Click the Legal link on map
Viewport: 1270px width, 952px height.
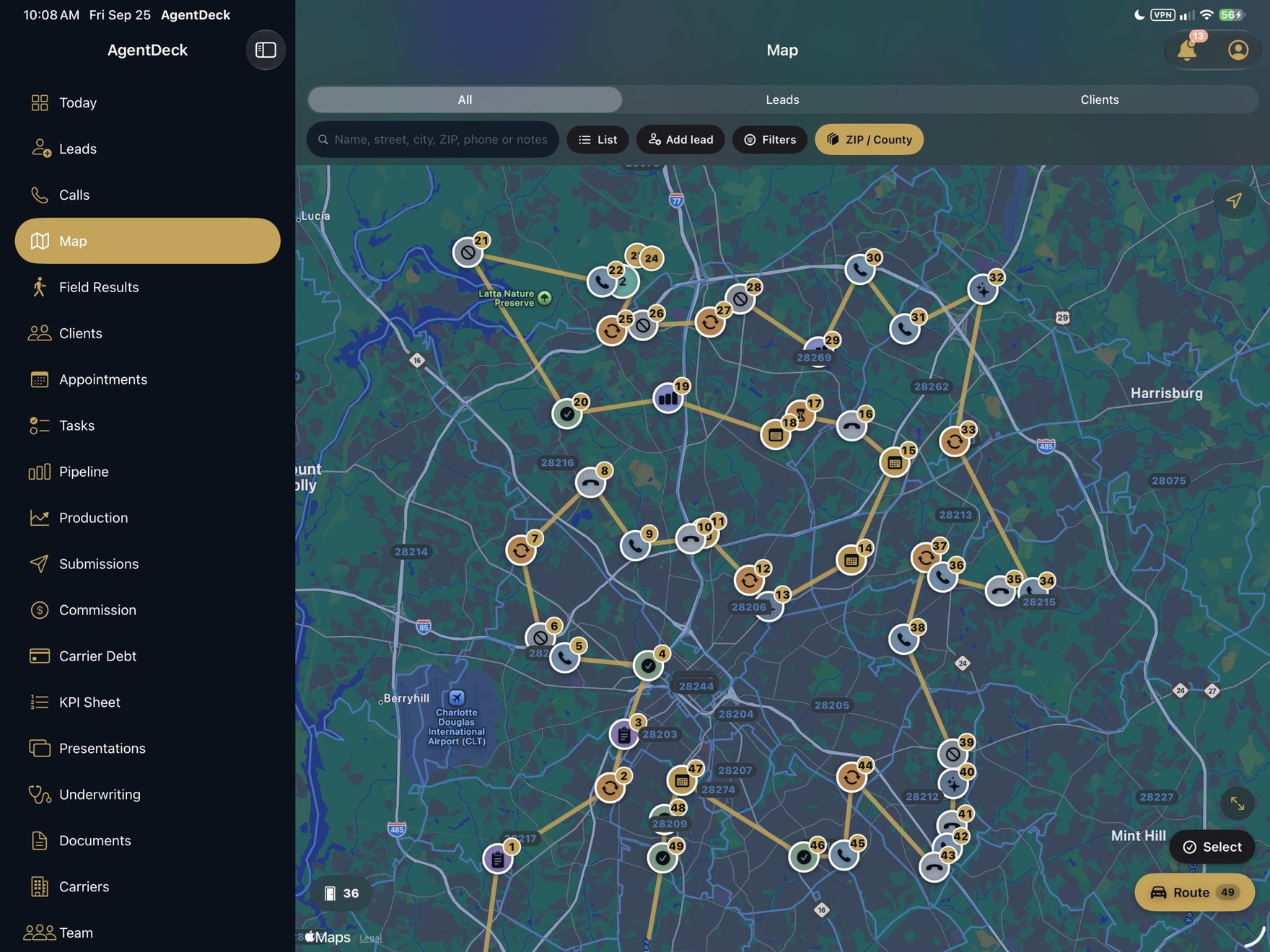pyautogui.click(x=371, y=938)
